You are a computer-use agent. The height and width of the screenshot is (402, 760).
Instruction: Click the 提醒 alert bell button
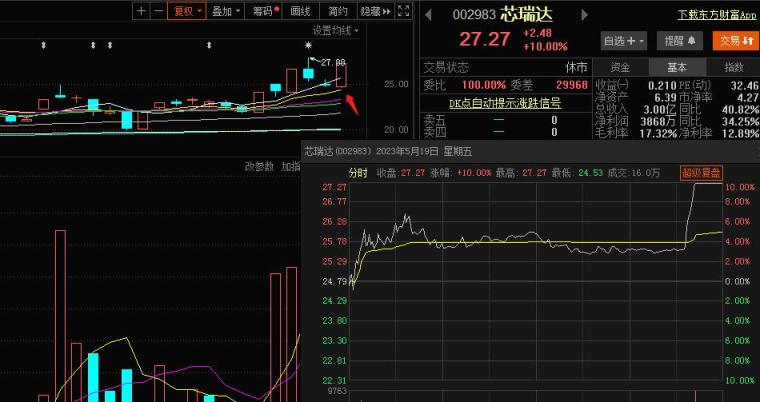click(x=682, y=41)
